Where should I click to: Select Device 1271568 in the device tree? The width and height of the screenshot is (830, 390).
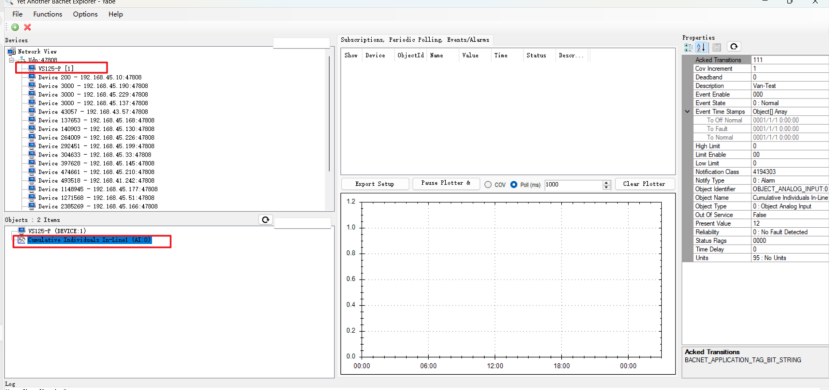96,197
